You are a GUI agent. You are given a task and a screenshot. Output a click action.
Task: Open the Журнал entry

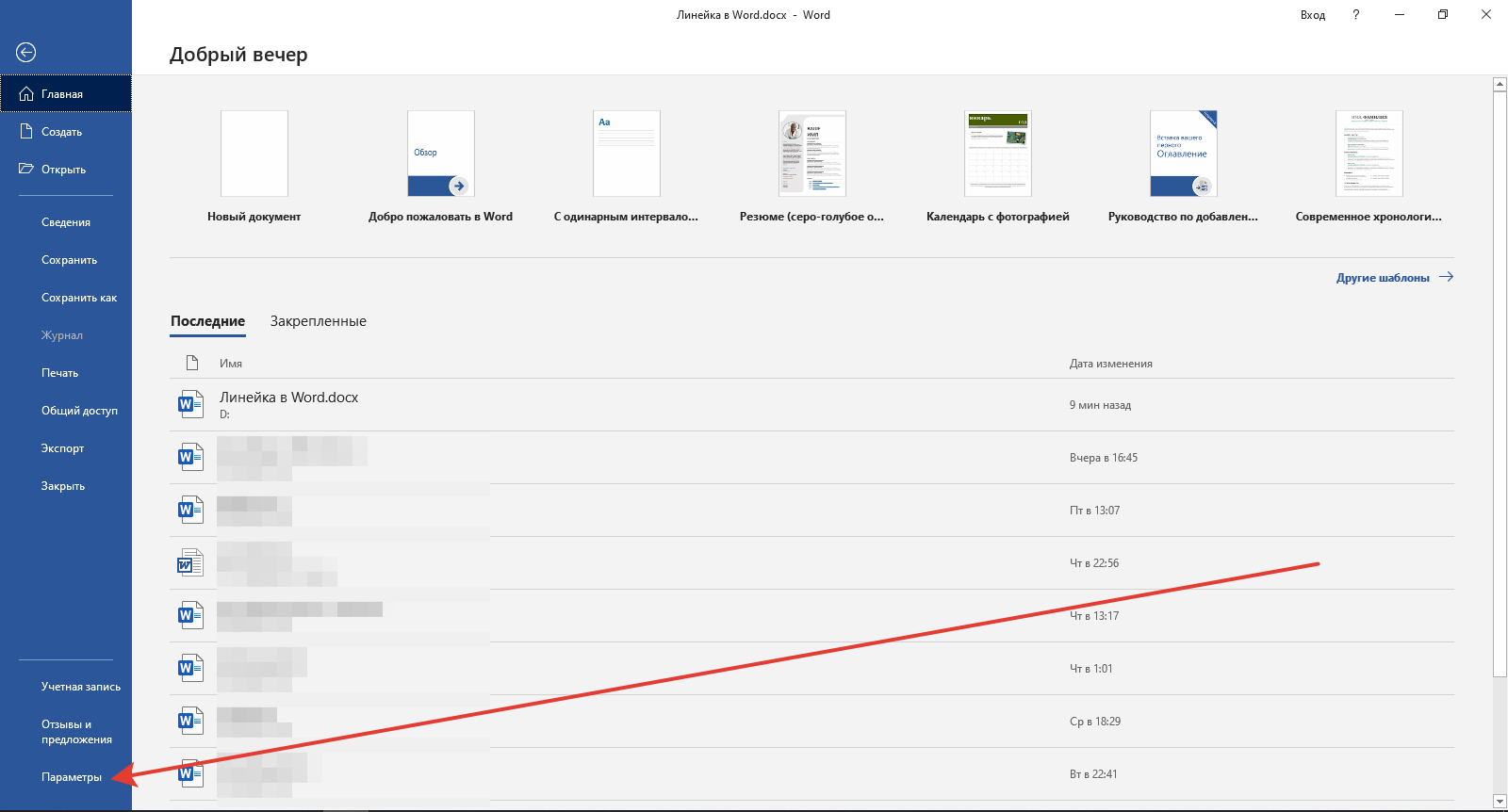click(x=66, y=335)
